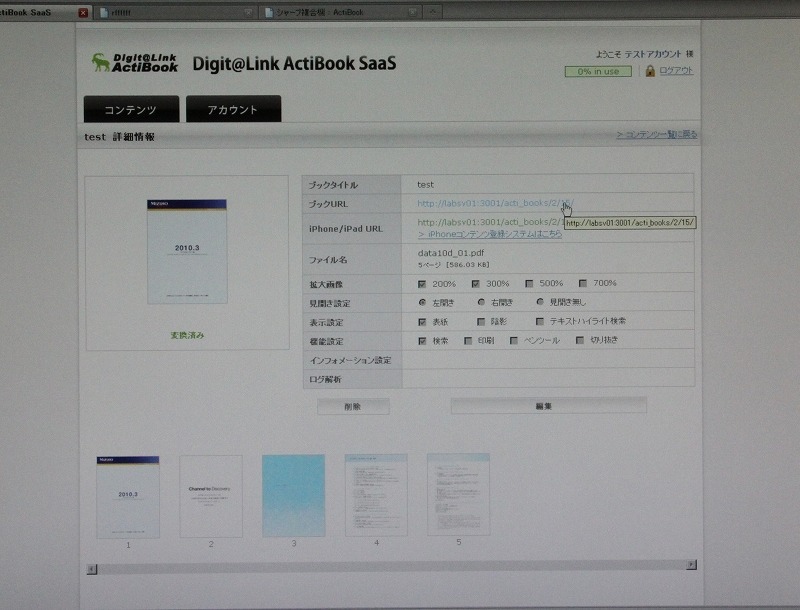800x610 pixels.
Task: Enable the 印刷 function checkbox
Action: pos(468,341)
